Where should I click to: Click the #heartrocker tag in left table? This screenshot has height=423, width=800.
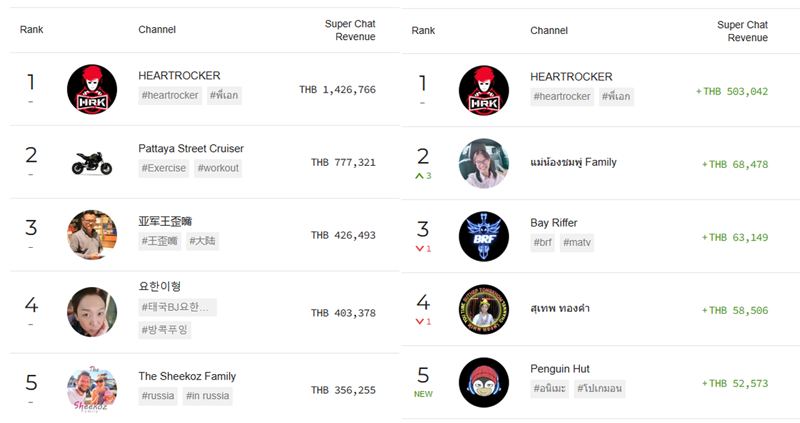(x=170, y=95)
